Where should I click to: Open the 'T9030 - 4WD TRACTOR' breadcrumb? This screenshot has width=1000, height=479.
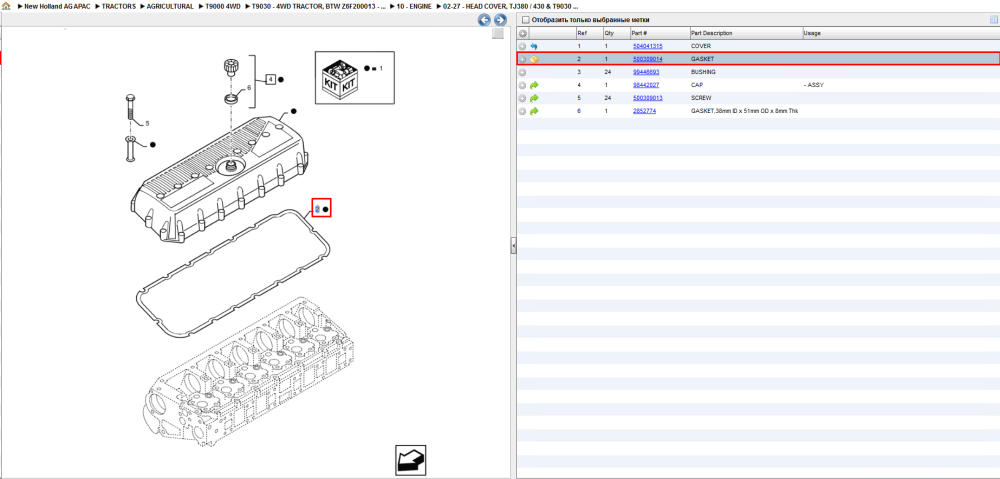(x=319, y=6)
